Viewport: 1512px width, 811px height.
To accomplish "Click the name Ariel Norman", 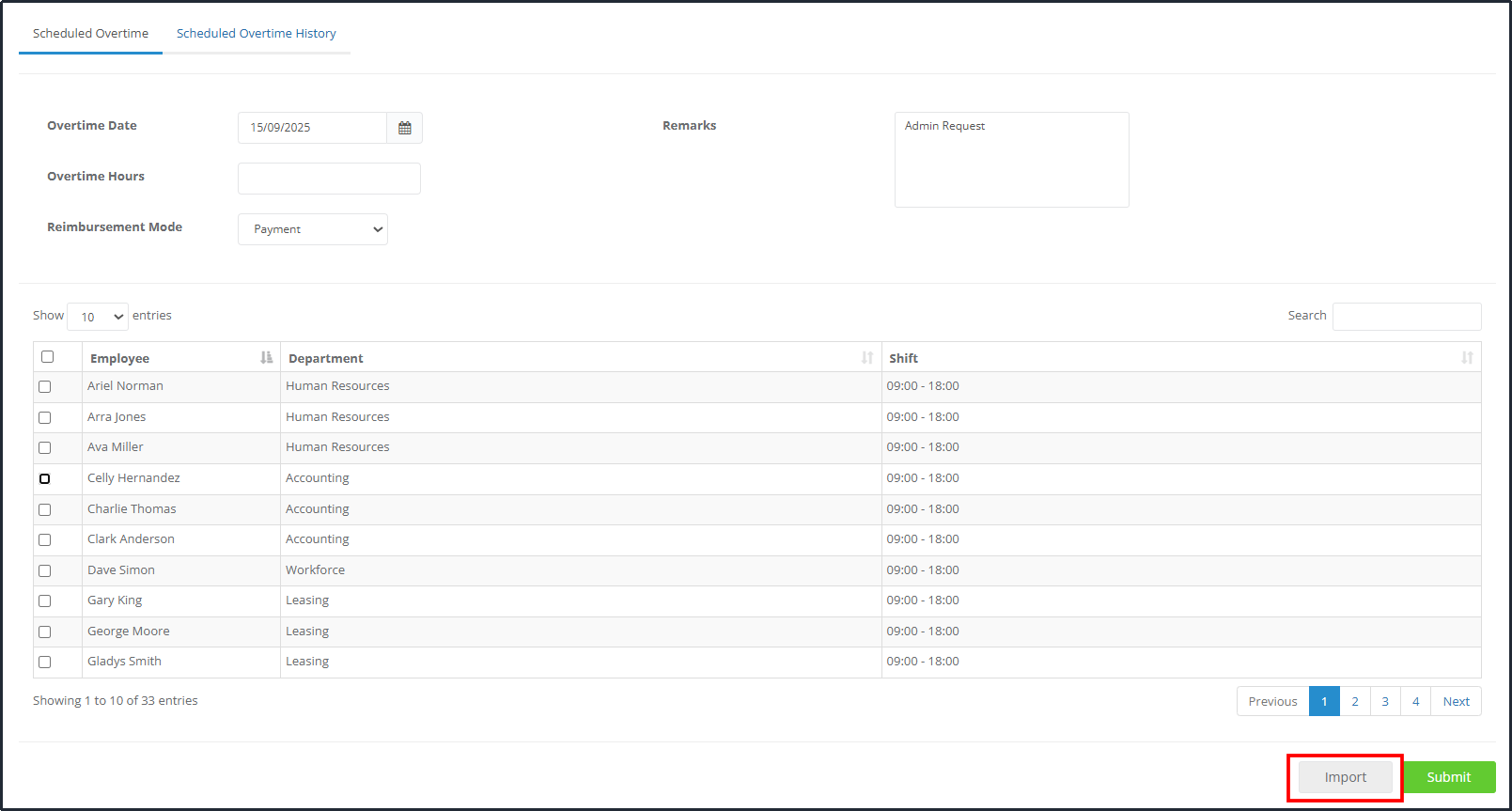I will [x=125, y=385].
